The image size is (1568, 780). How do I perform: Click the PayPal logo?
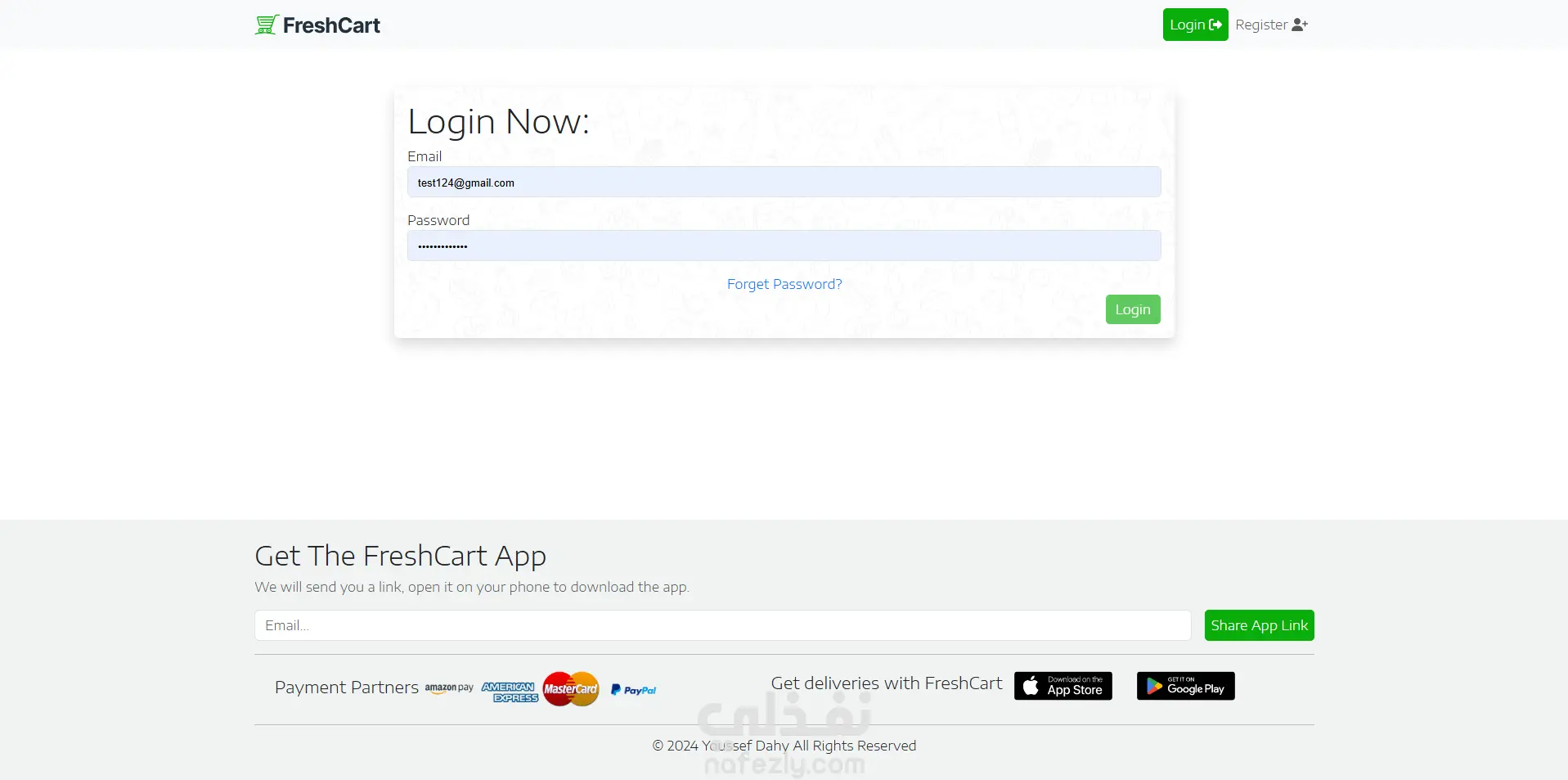[x=633, y=690]
